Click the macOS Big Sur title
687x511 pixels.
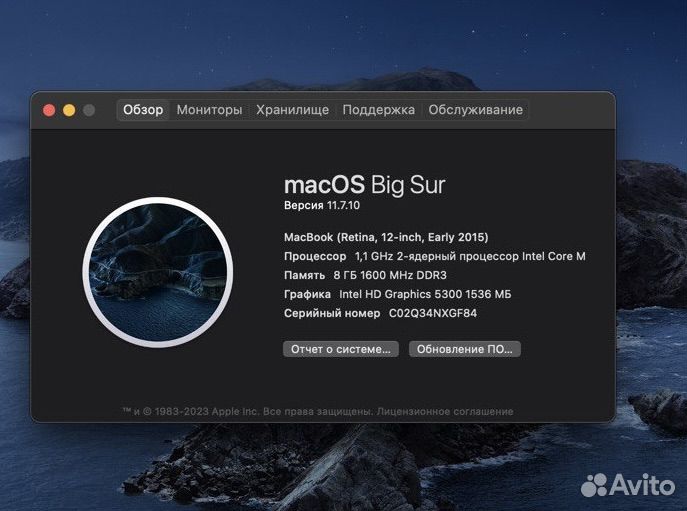[x=365, y=185]
